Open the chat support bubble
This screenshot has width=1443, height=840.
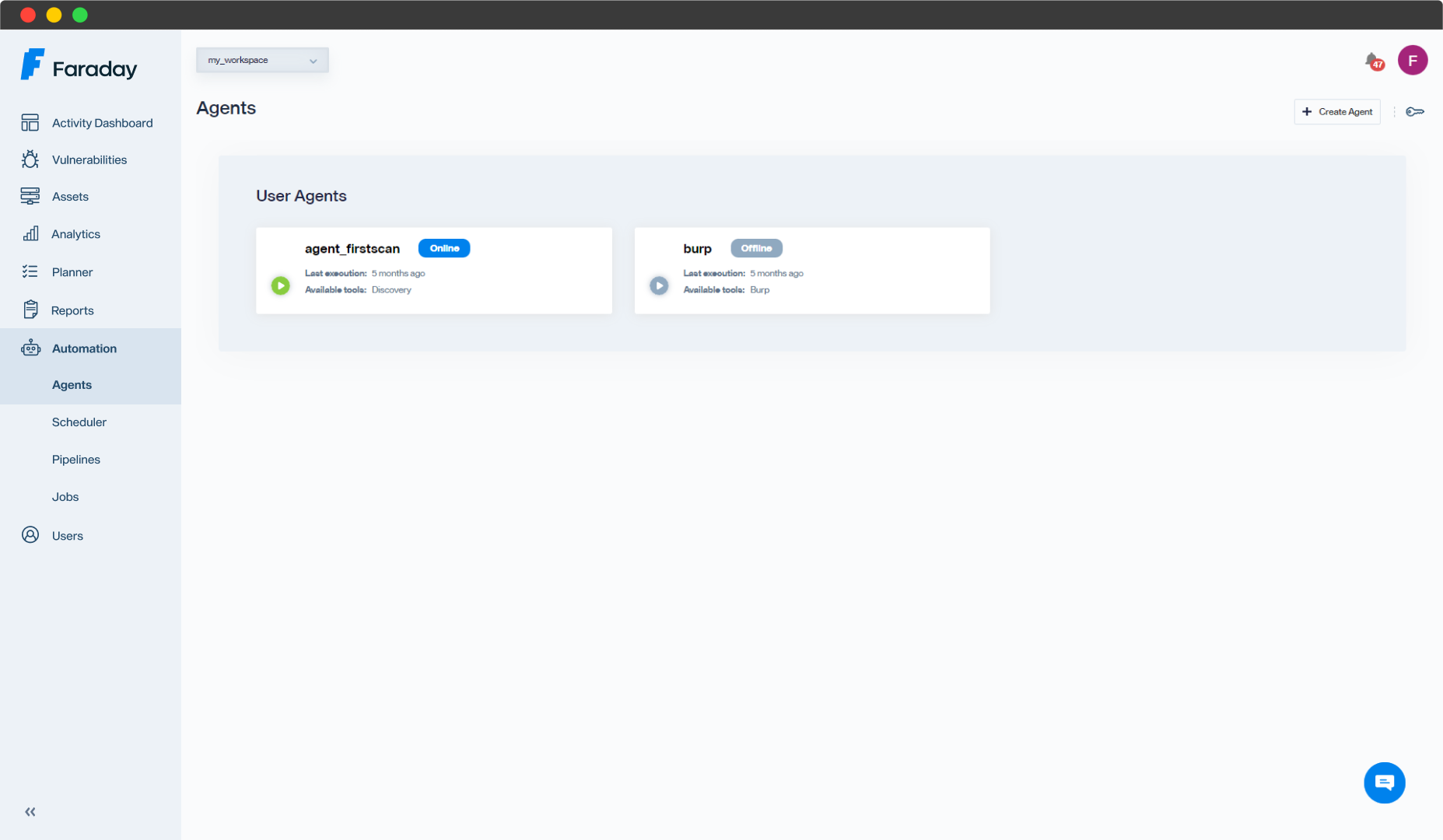pyautogui.click(x=1384, y=782)
